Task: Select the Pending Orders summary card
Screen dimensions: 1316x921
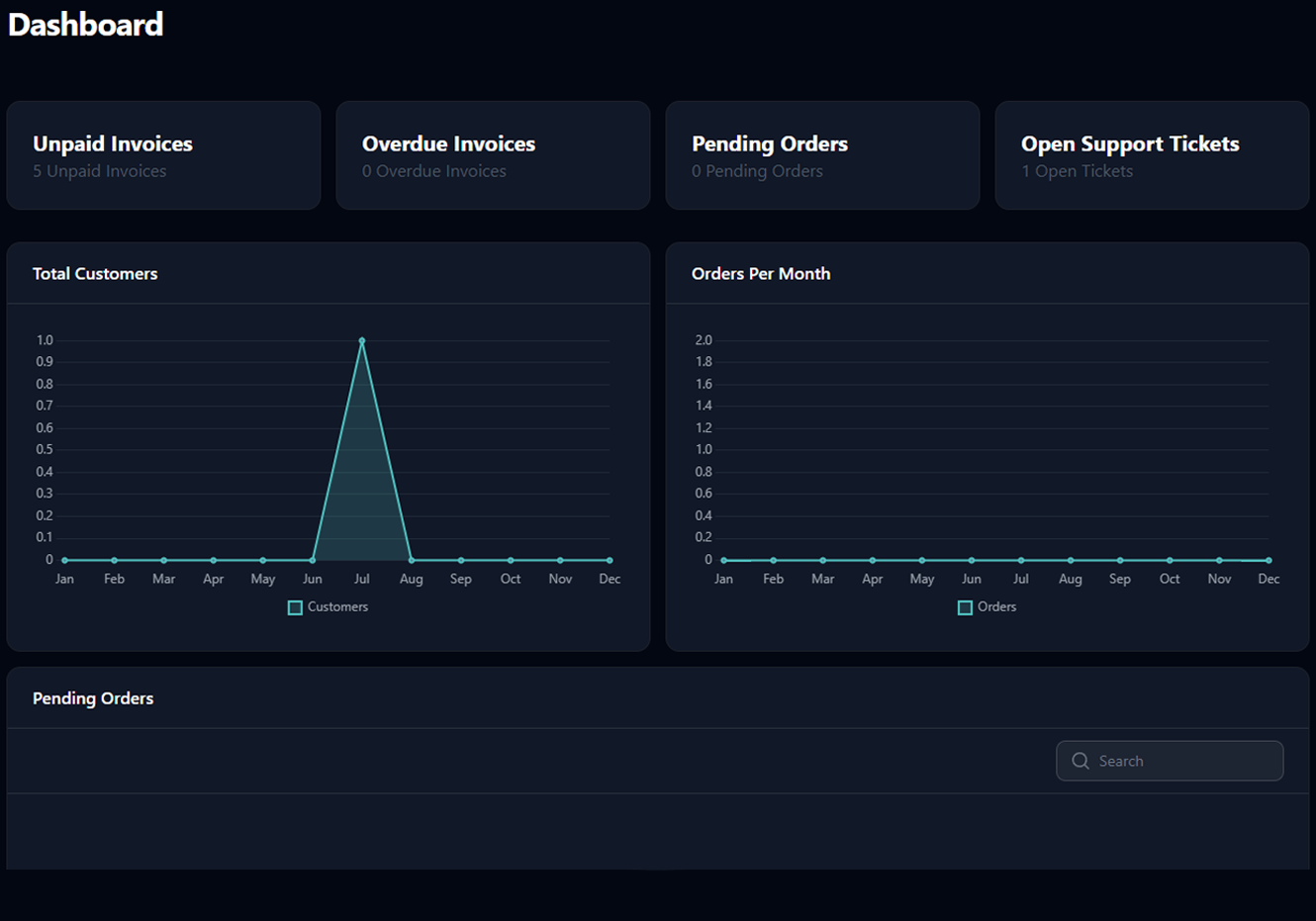Action: tap(822, 155)
